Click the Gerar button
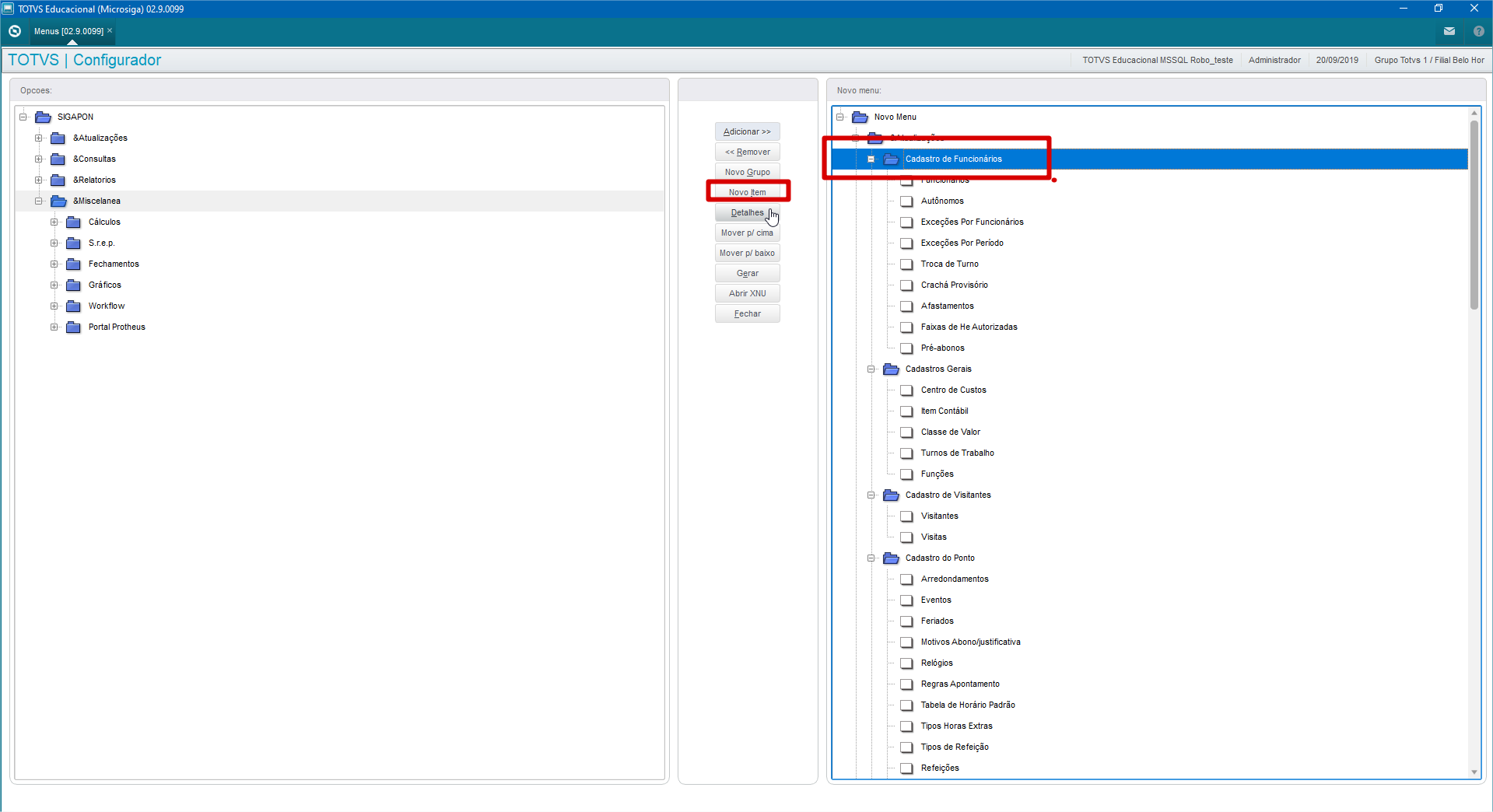Viewport: 1493px width, 812px height. point(747,273)
